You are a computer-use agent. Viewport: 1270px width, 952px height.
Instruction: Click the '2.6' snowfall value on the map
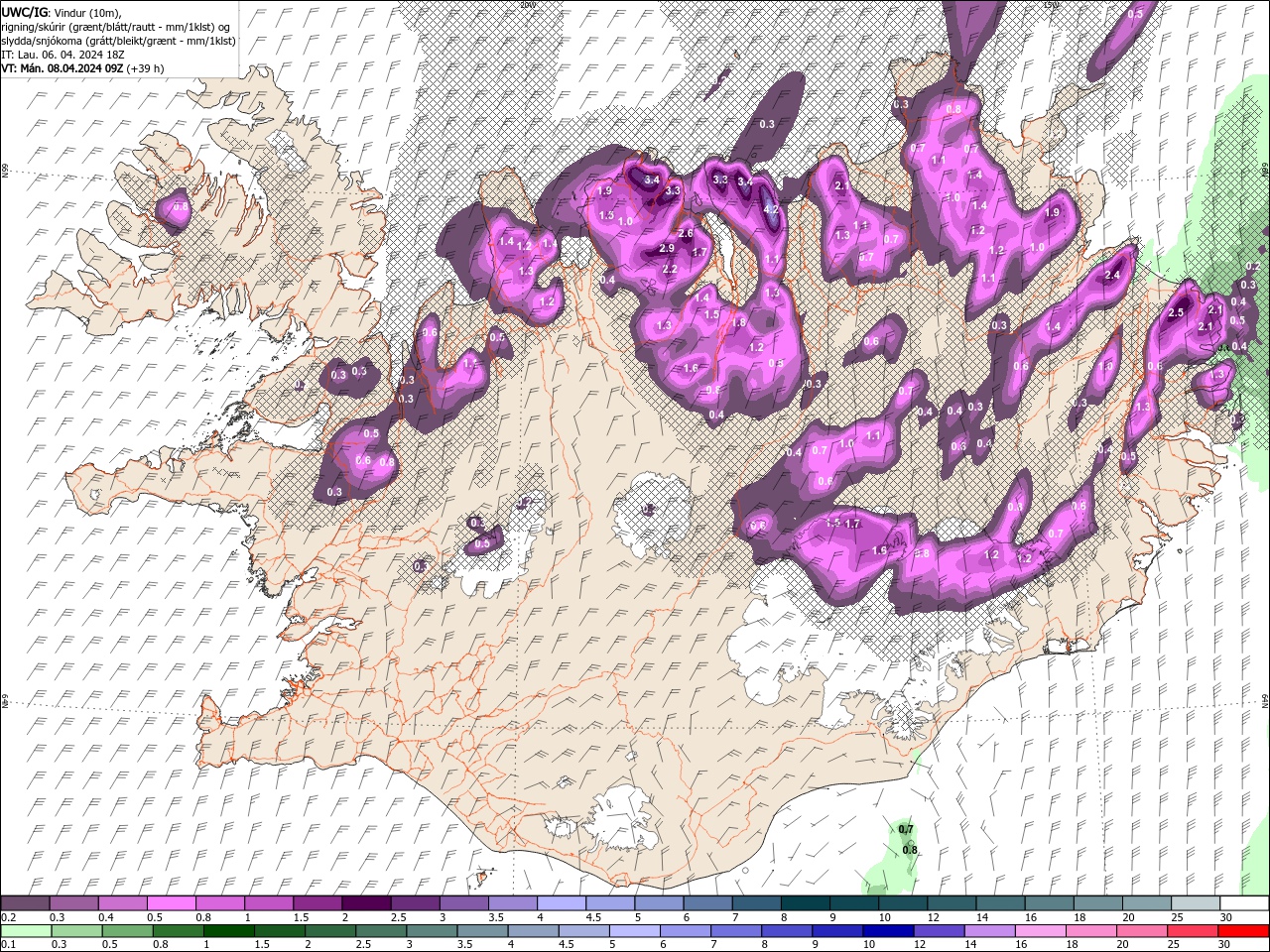tap(685, 233)
